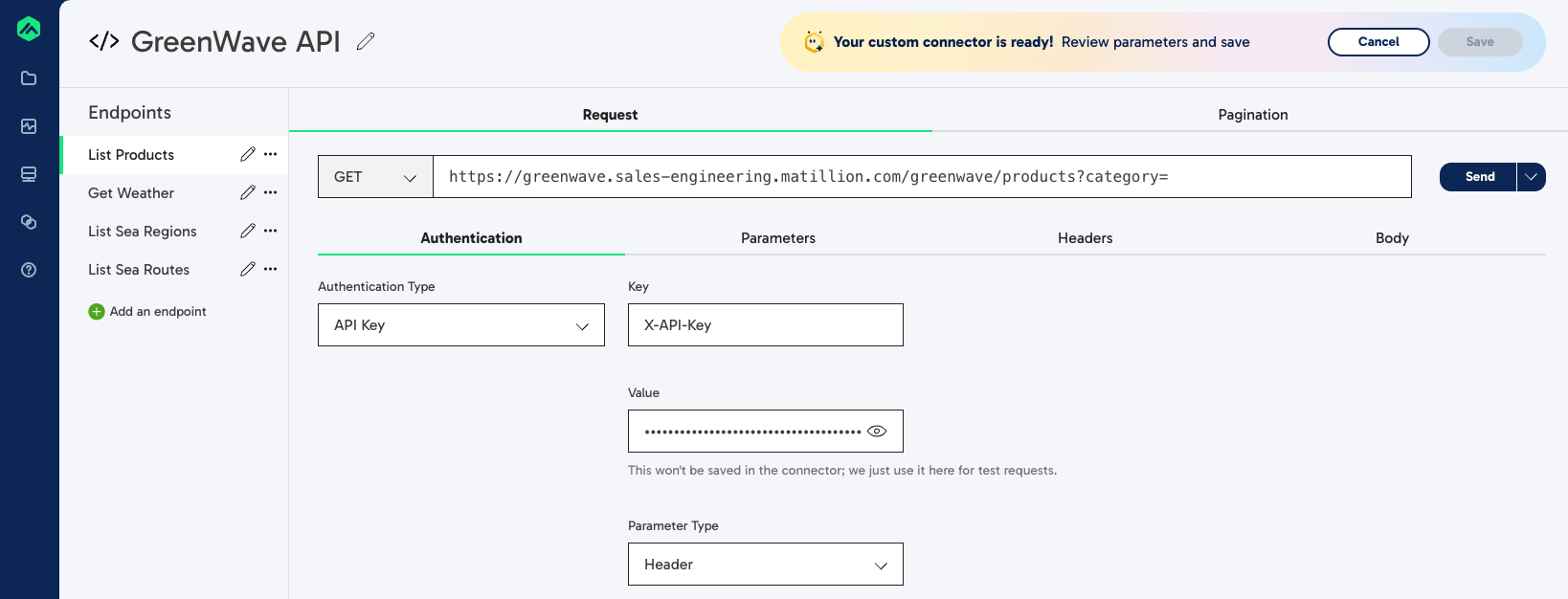Open the Headers tab
The image size is (1568, 599).
pyautogui.click(x=1085, y=238)
